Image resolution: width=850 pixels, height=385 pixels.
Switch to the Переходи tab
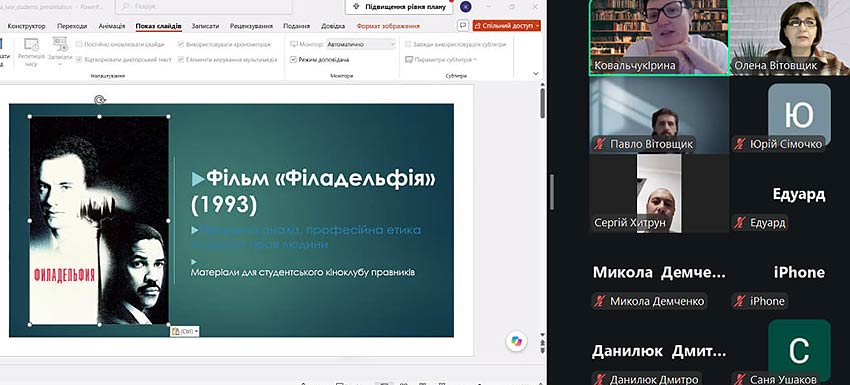tap(72, 26)
